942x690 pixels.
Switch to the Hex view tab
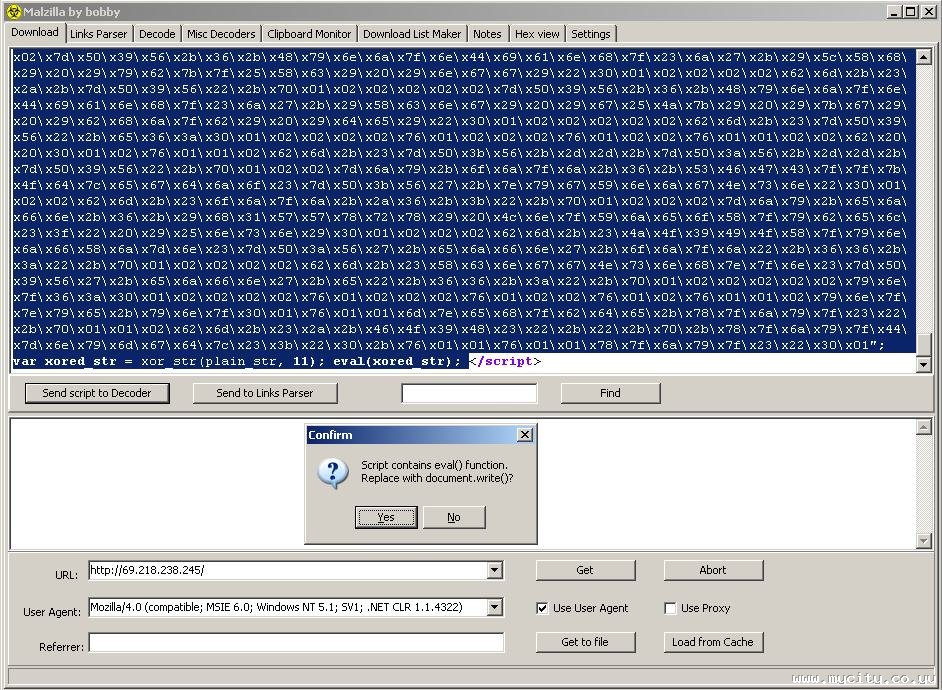(537, 34)
